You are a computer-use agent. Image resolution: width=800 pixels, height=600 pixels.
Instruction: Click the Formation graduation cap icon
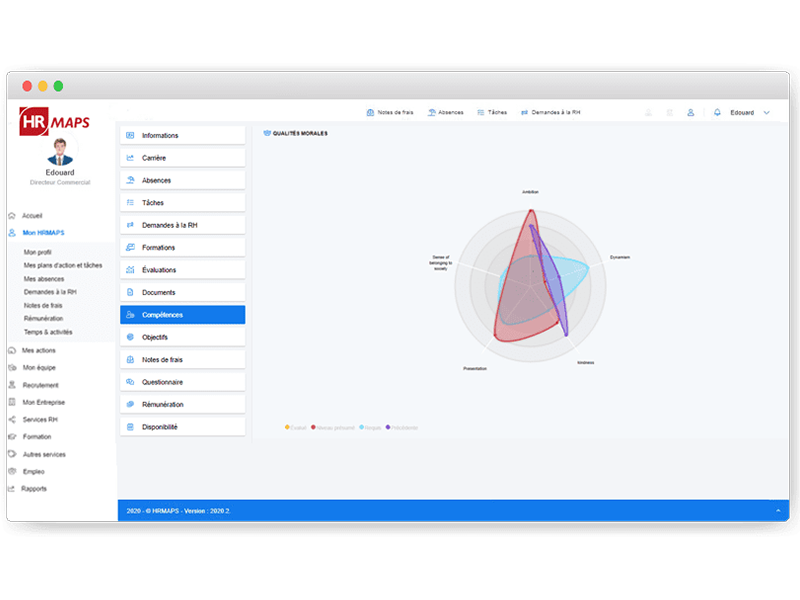[x=12, y=437]
